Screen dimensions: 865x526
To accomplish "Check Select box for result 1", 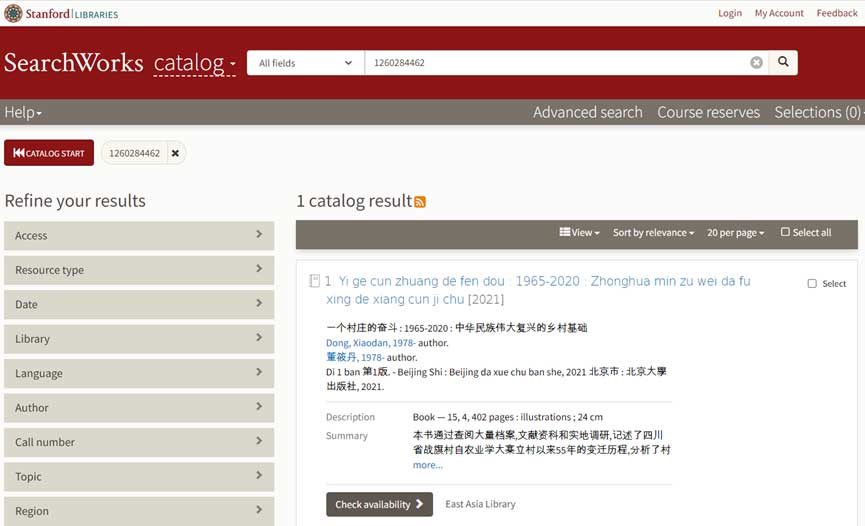I will (812, 284).
